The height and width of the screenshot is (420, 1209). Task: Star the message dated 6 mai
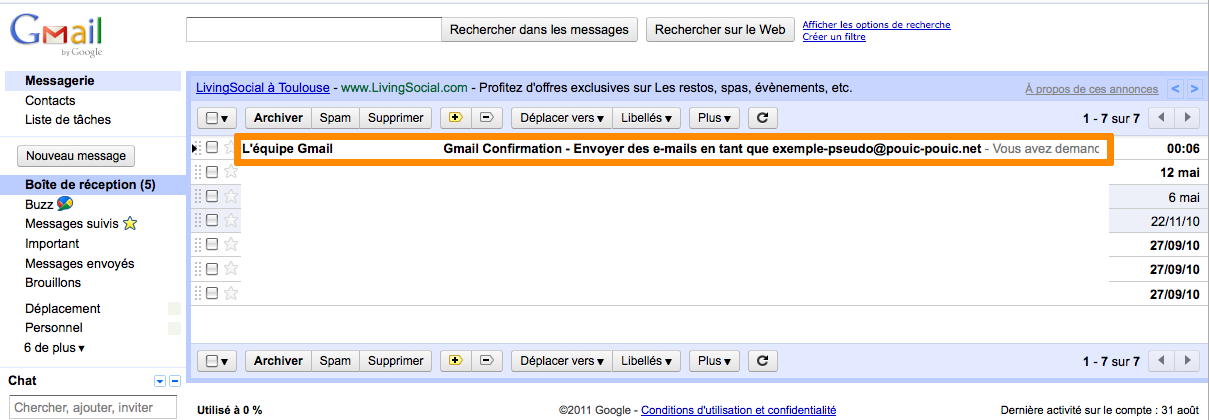click(231, 196)
